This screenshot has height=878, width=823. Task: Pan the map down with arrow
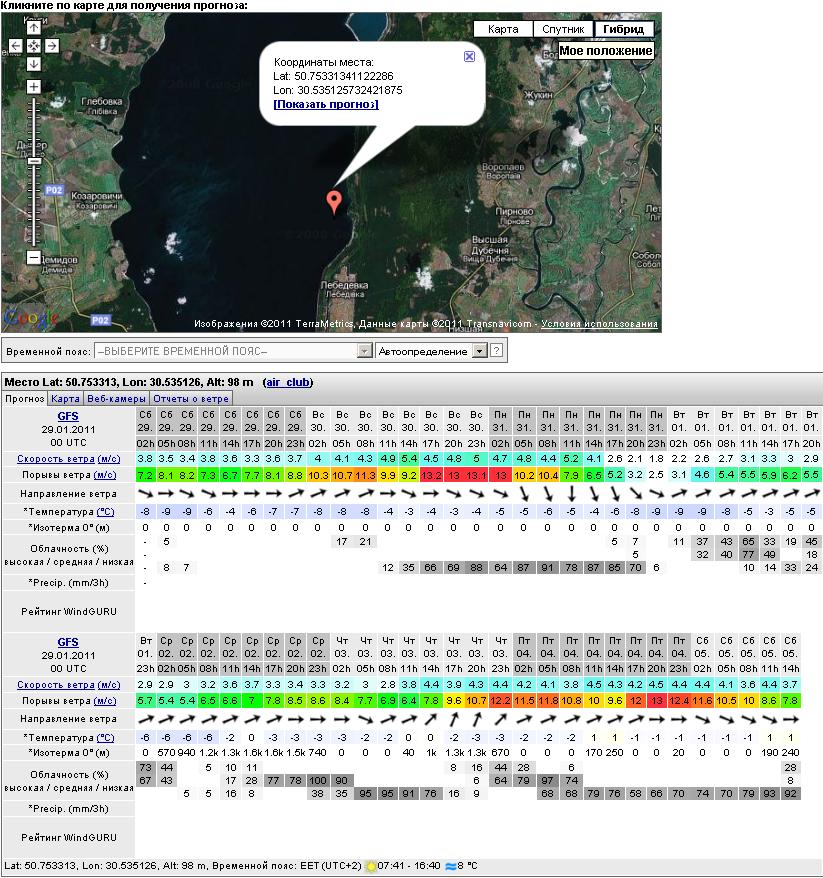pyautogui.click(x=33, y=63)
